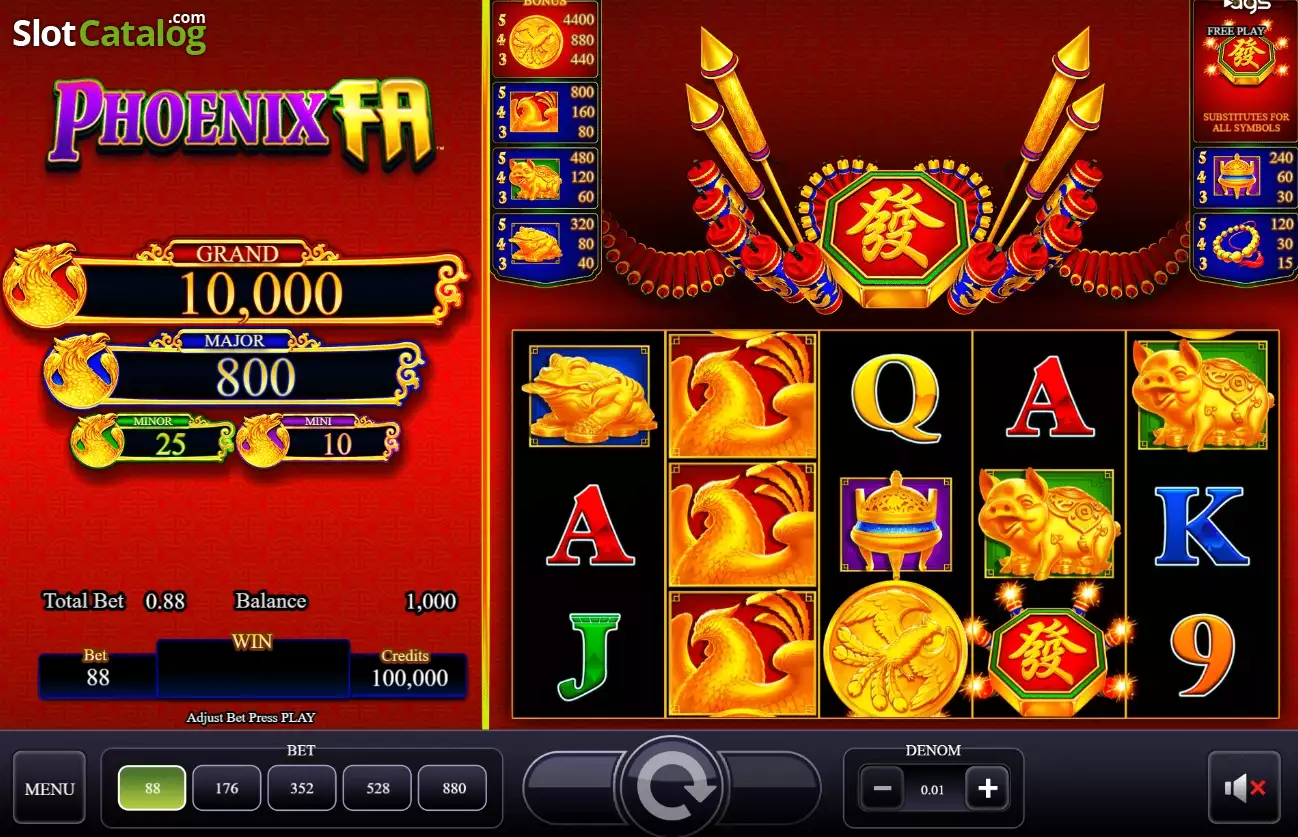Open the MENU button
The height and width of the screenshot is (837, 1298).
coord(49,788)
